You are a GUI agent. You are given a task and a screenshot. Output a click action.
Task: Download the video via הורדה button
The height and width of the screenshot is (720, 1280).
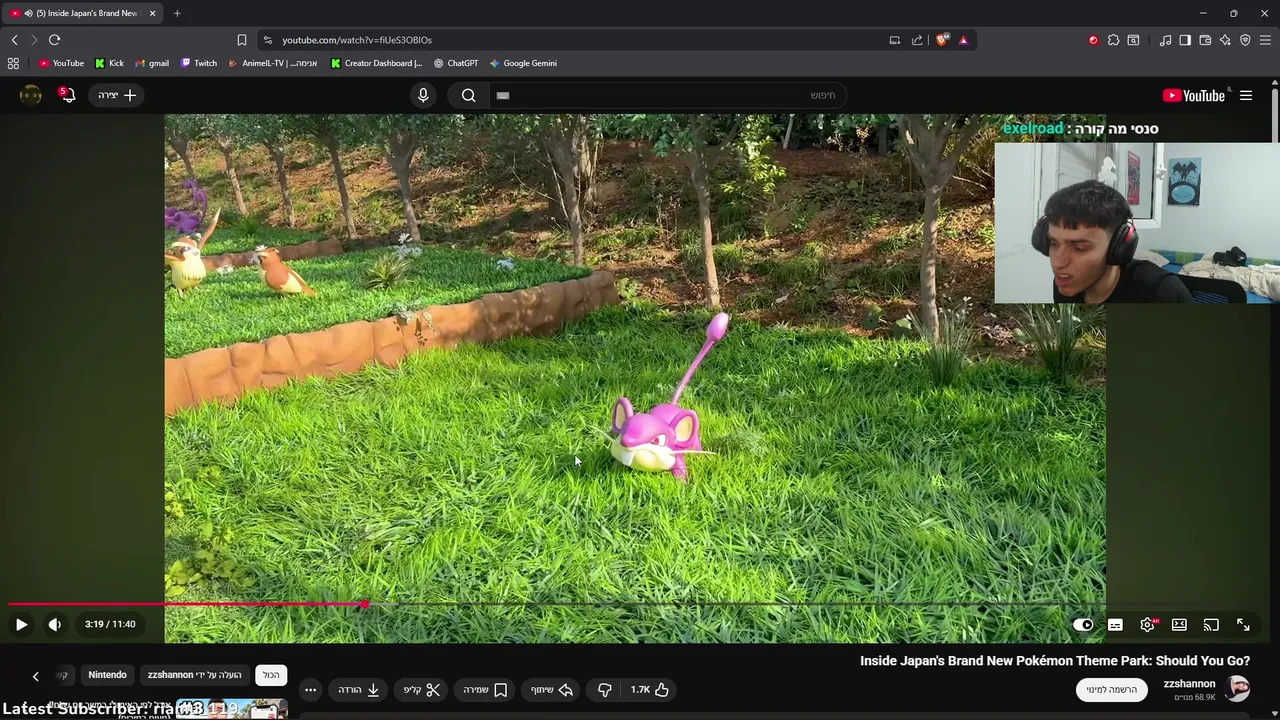359,689
